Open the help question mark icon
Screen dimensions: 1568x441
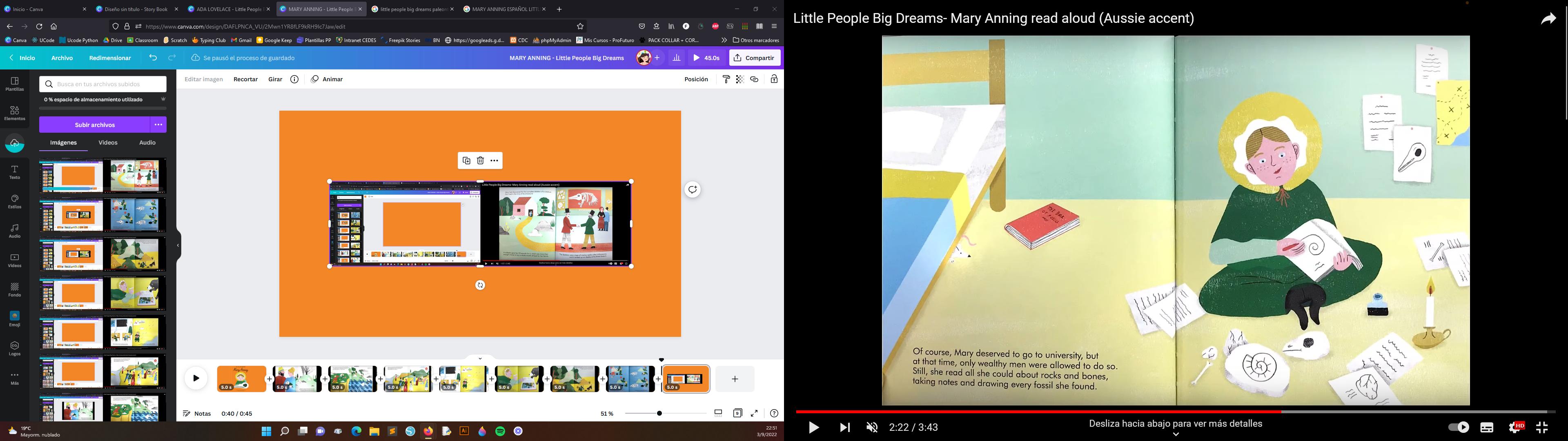[x=774, y=414]
